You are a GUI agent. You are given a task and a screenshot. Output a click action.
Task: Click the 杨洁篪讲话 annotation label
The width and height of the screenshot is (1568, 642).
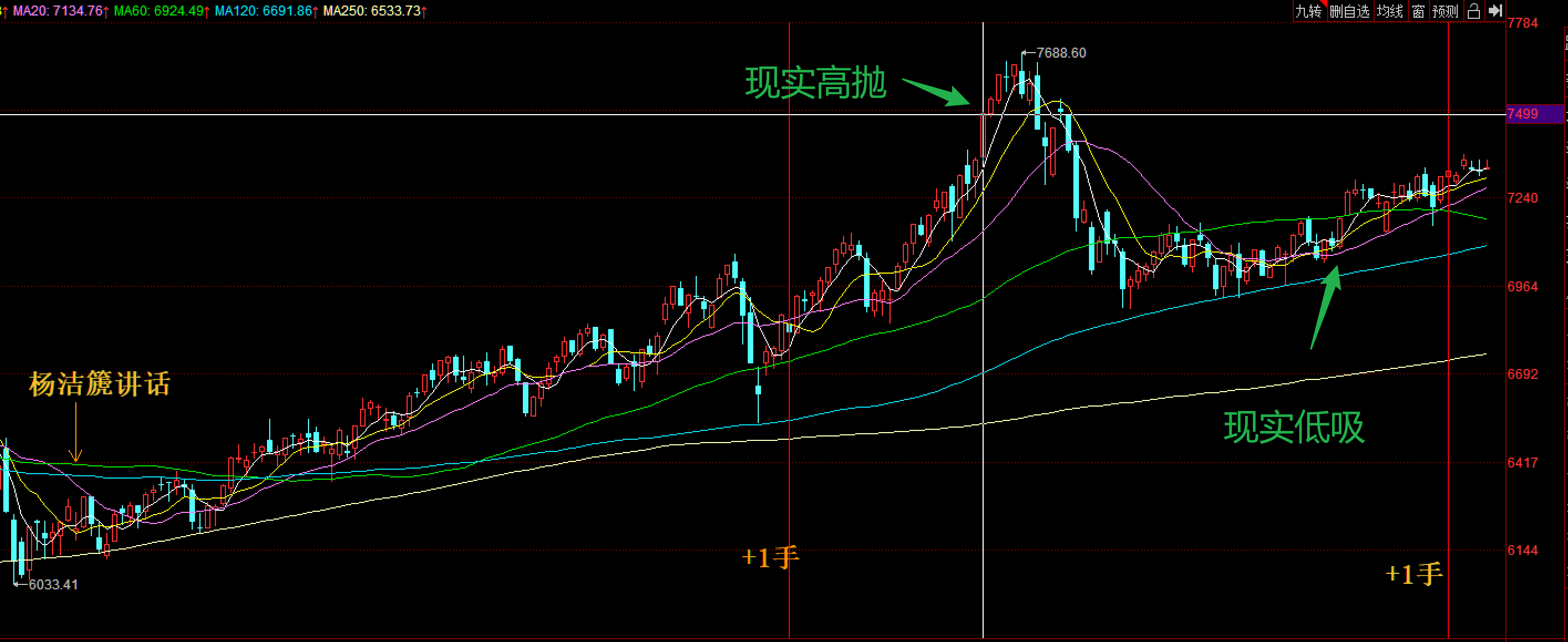(99, 384)
